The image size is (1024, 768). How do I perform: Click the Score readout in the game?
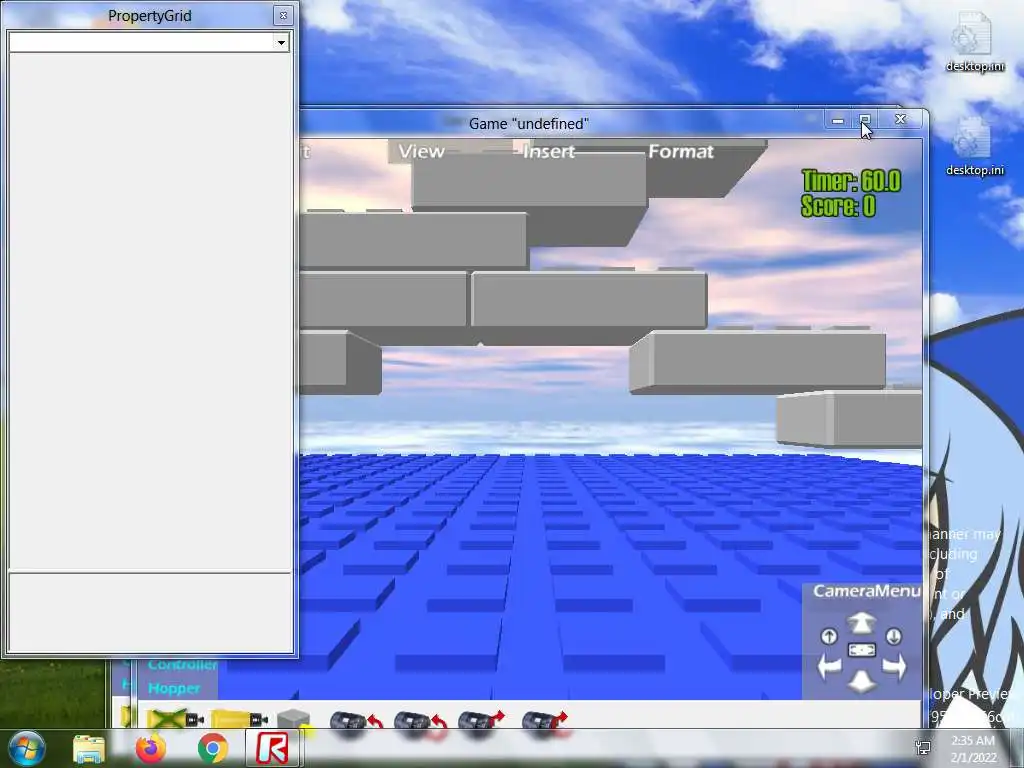(838, 206)
